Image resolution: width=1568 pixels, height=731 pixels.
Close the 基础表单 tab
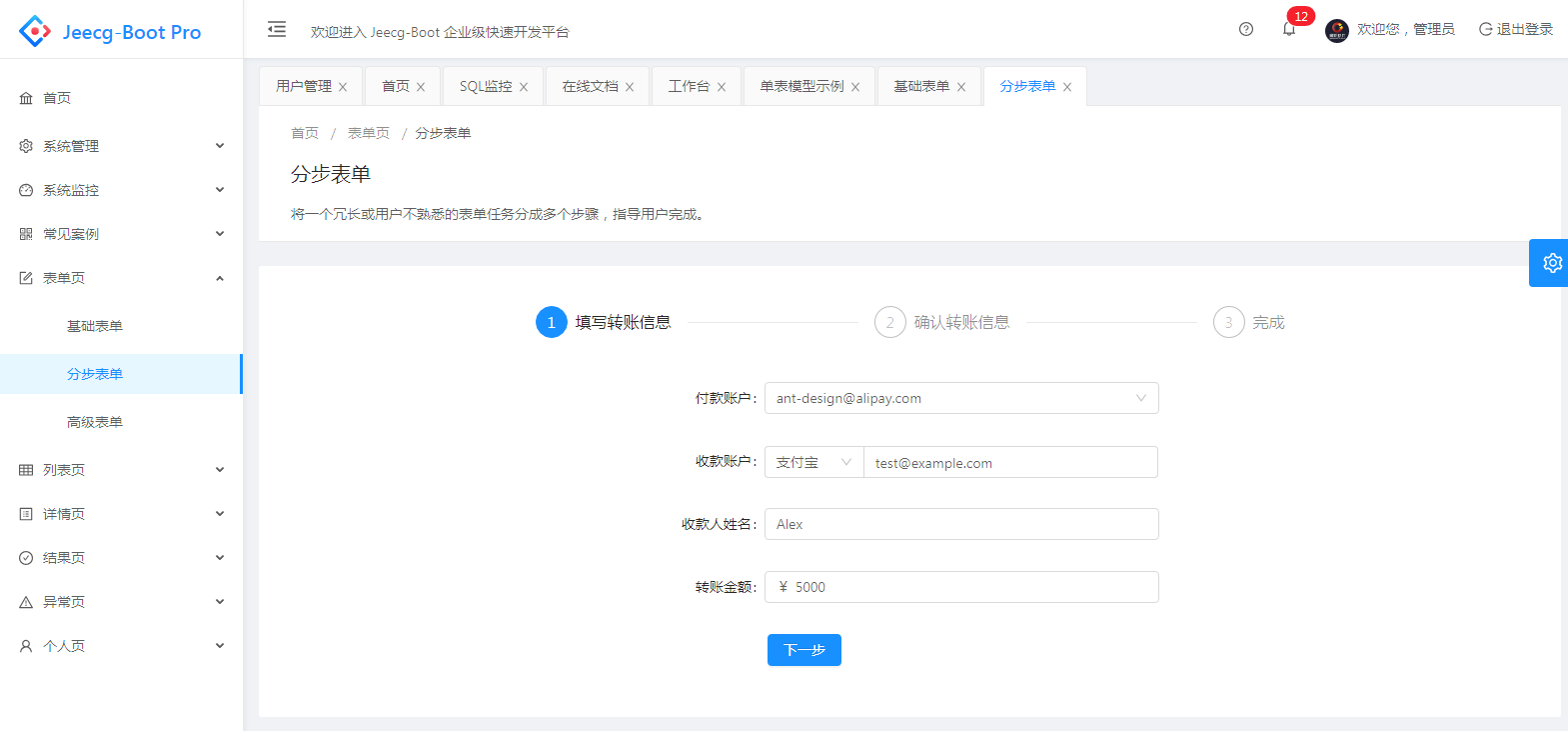click(961, 87)
